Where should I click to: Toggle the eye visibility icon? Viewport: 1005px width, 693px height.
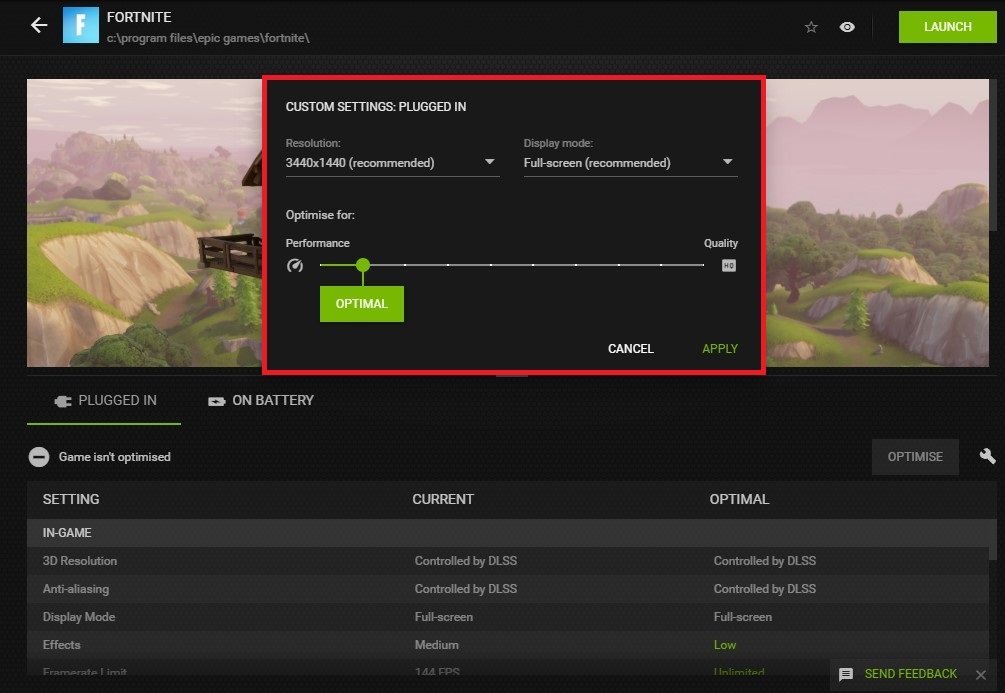coord(847,27)
